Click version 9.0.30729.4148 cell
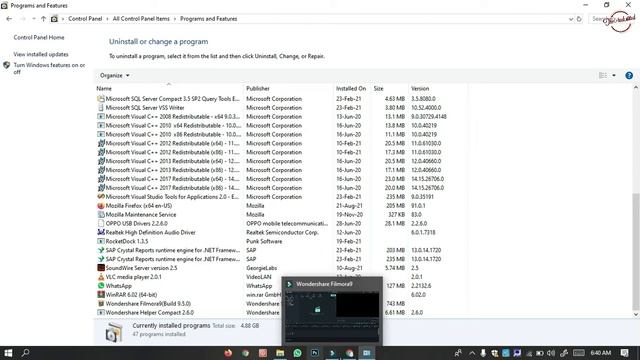This screenshot has height=360, width=640. coord(429,117)
